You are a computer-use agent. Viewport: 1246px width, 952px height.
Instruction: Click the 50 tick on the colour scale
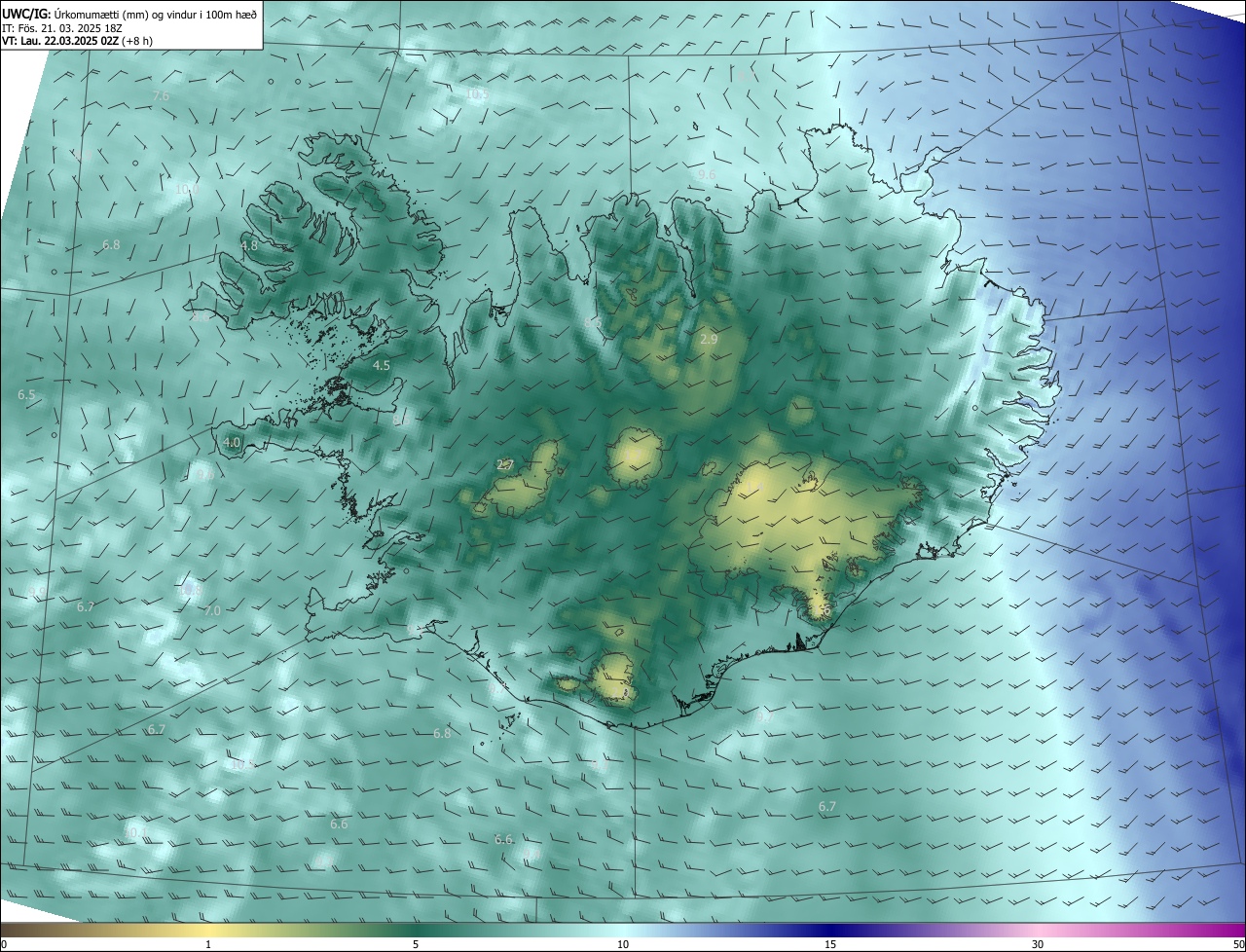click(1238, 944)
